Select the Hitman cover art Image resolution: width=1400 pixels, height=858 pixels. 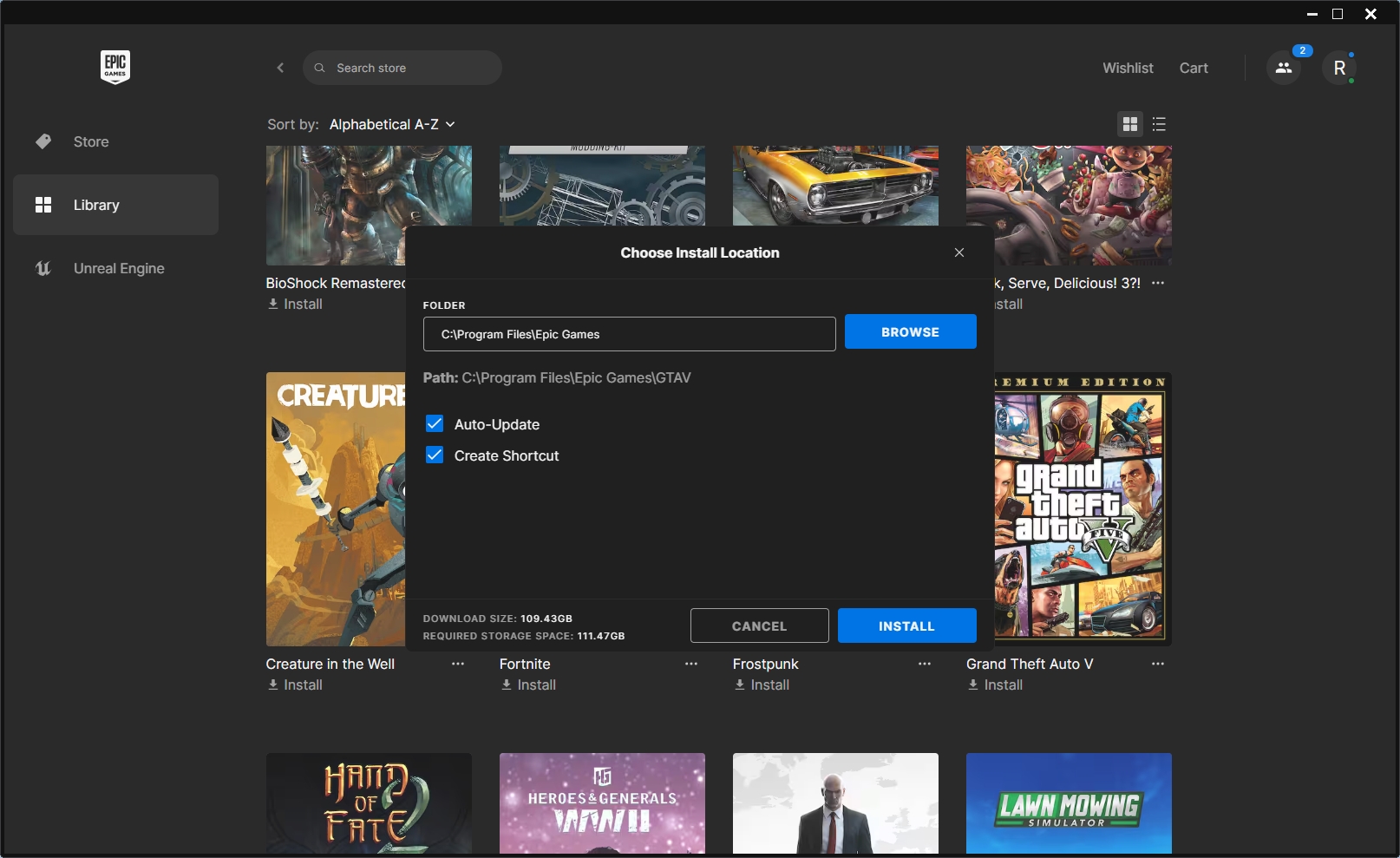(835, 803)
